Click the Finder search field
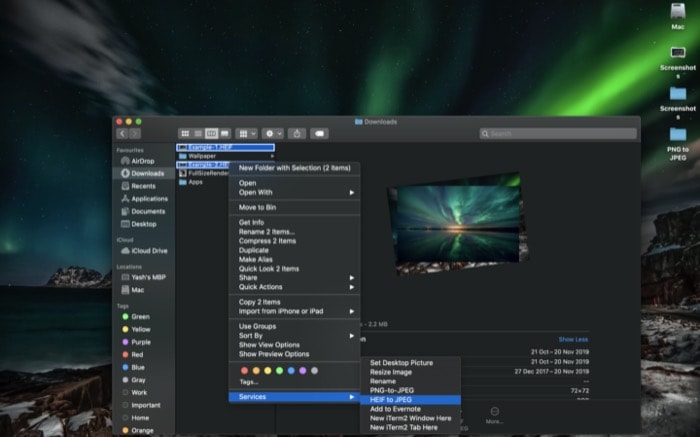Viewport: 700px width, 437px height. [x=558, y=133]
